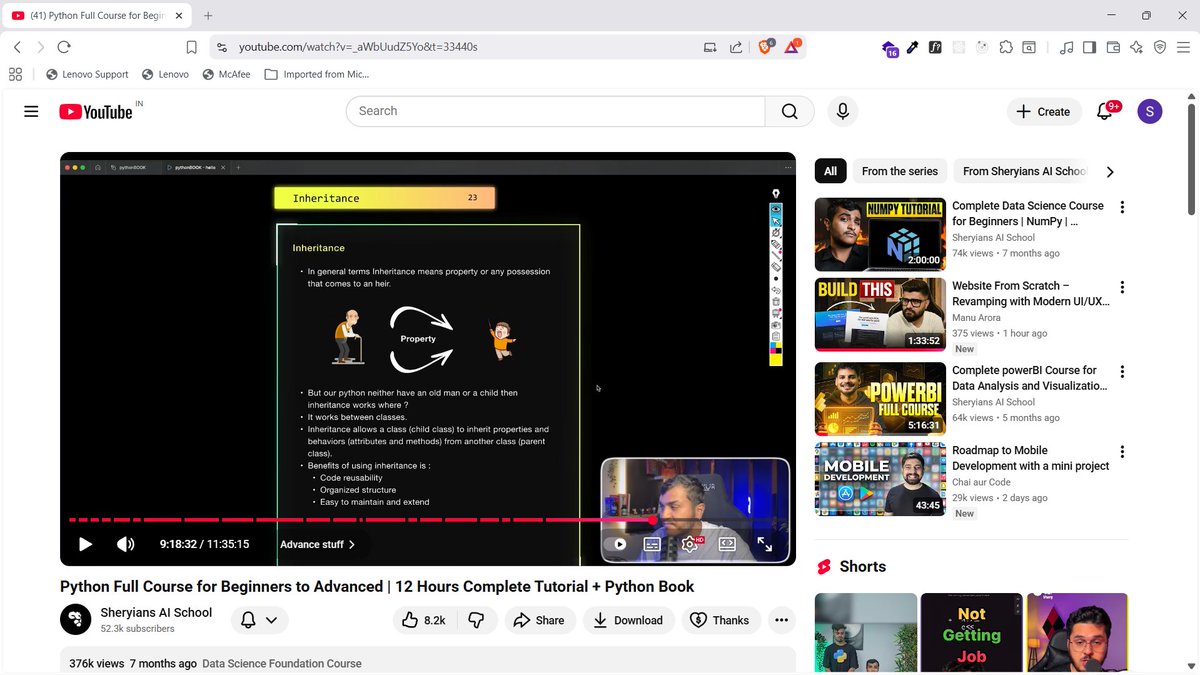
Task: Bookmark this page
Action: tap(191, 47)
